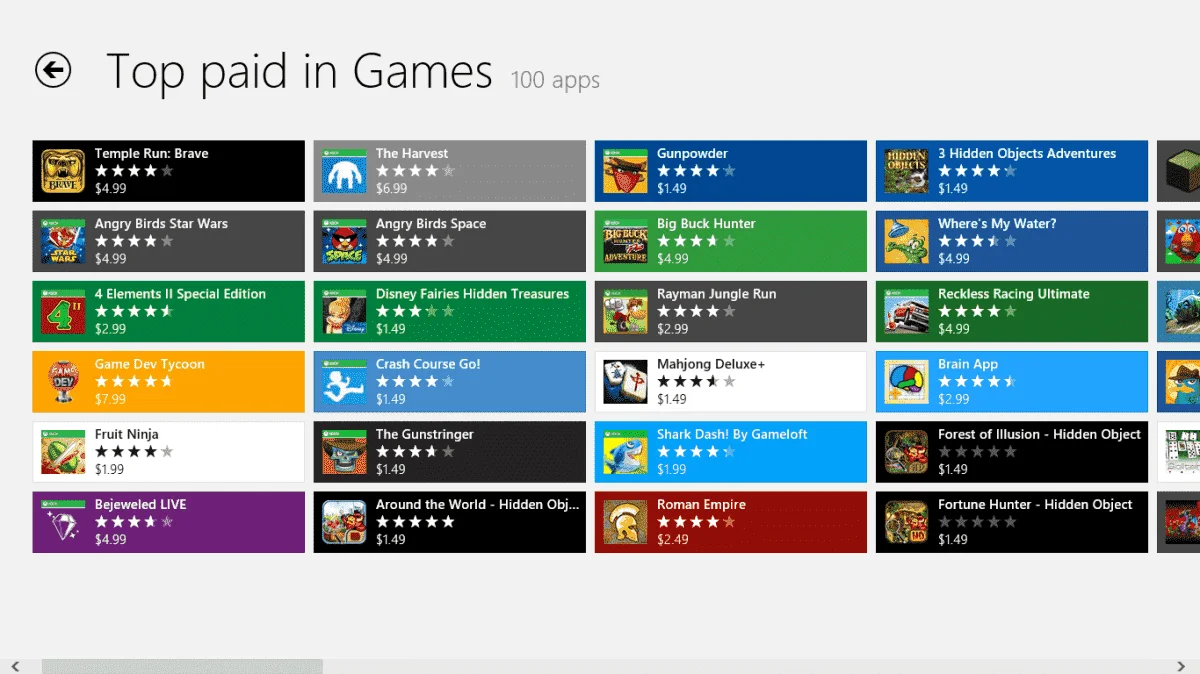1200x674 pixels.
Task: Select Shark Dash! By Gameloft title
Action: (x=732, y=434)
